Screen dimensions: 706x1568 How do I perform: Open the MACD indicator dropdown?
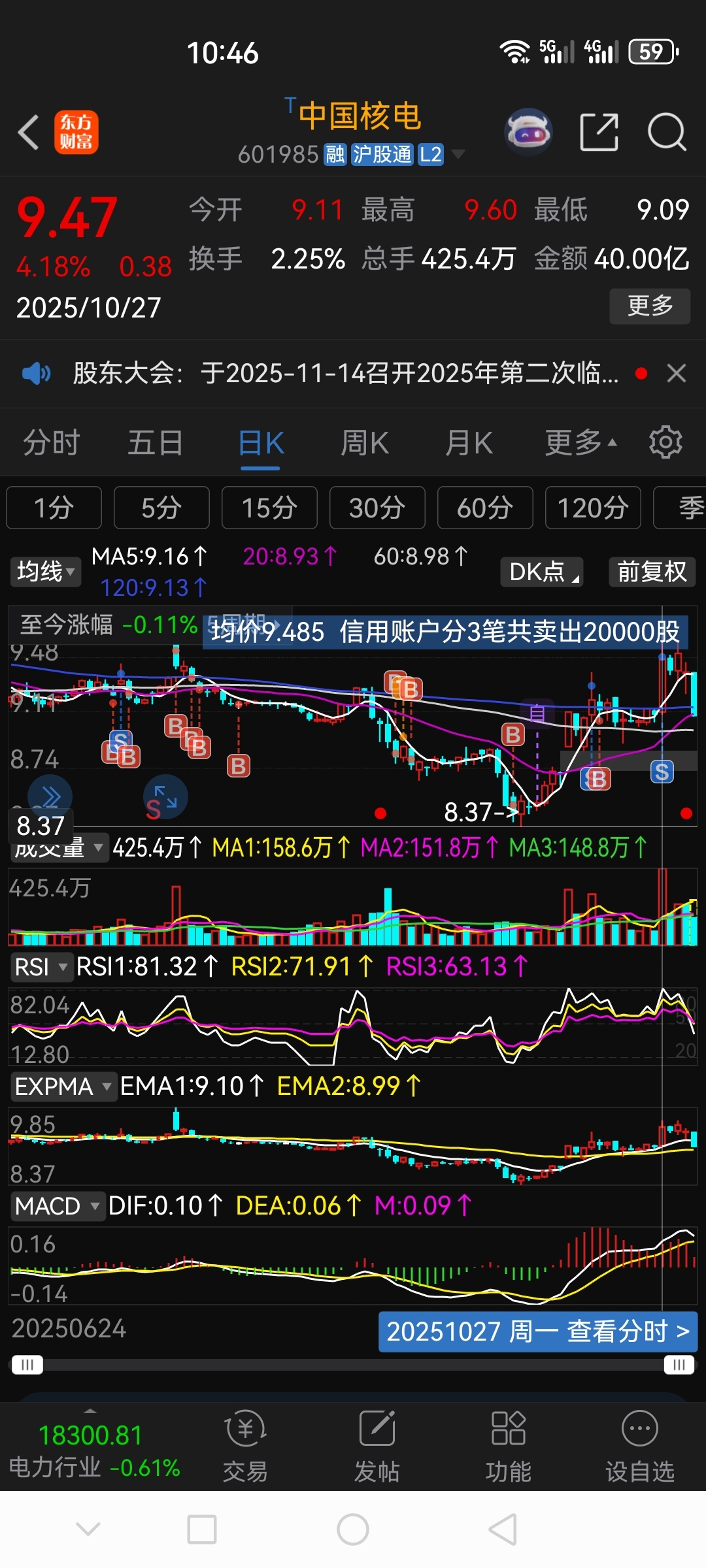tap(58, 1206)
